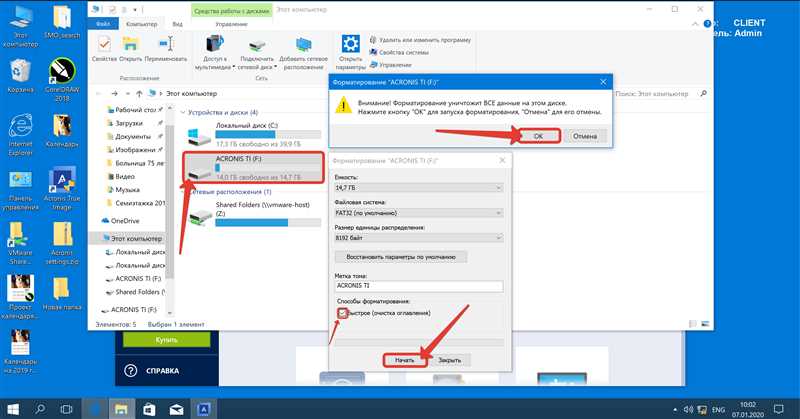
Task: Click the ENG language indicator
Action: (x=718, y=409)
